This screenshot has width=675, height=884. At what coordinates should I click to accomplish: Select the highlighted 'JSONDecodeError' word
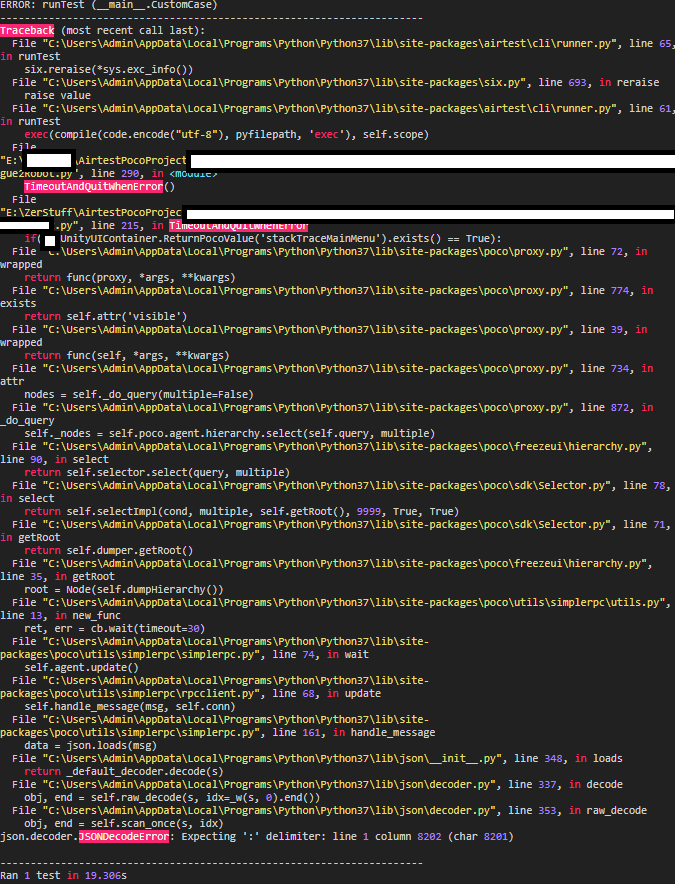[123, 836]
